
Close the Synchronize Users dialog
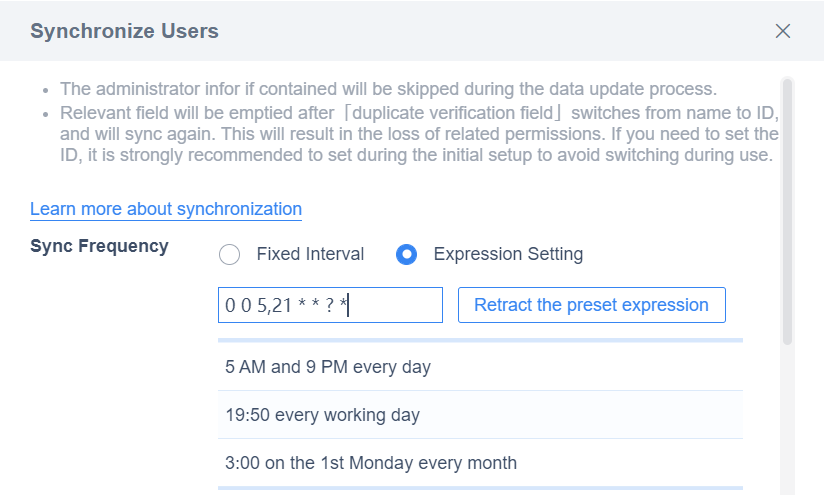[782, 31]
